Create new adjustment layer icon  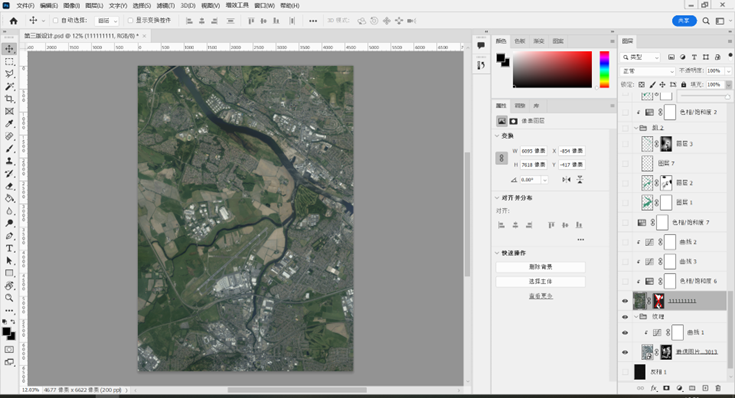[x=680, y=388]
